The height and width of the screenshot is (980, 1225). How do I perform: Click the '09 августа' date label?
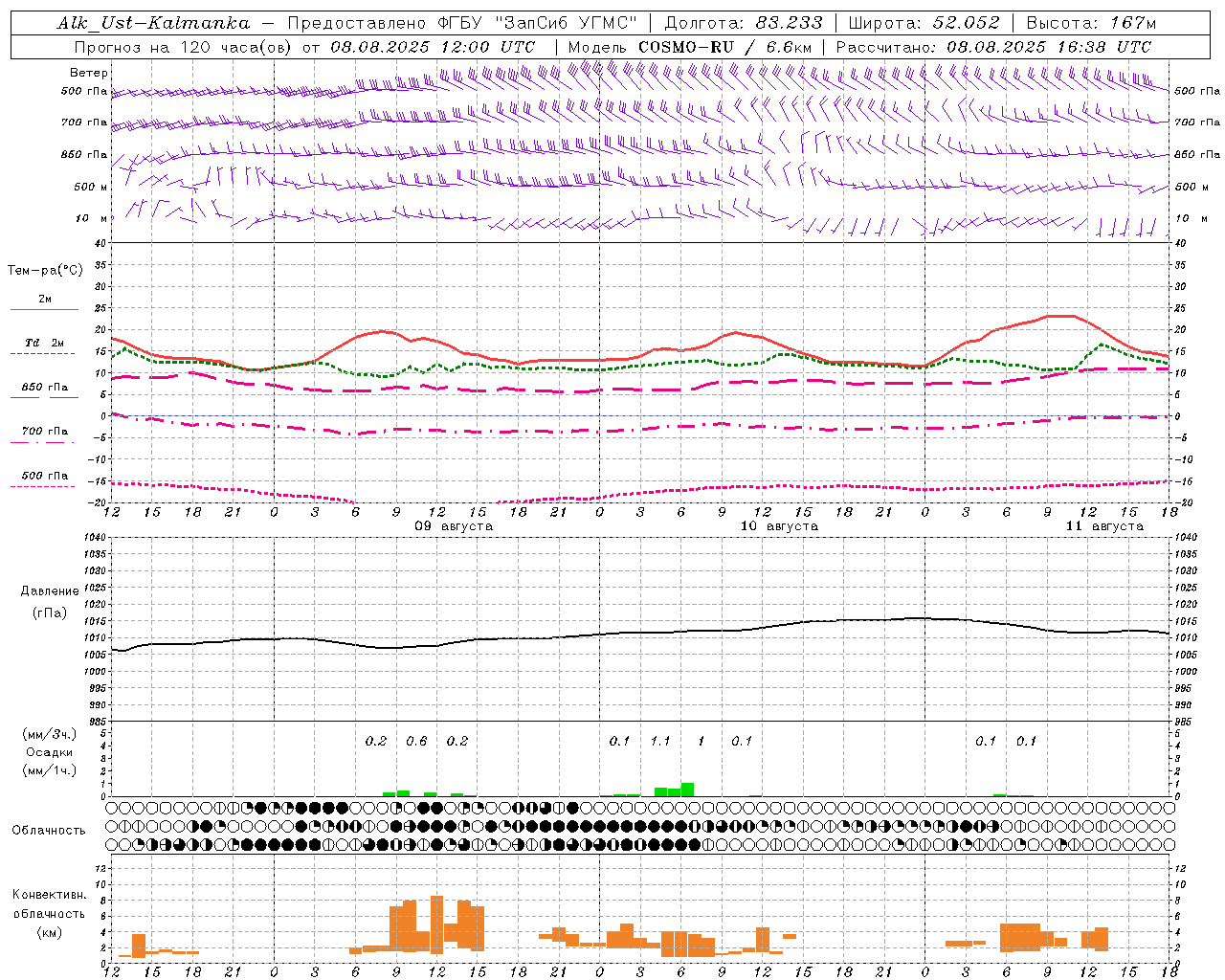(x=454, y=526)
